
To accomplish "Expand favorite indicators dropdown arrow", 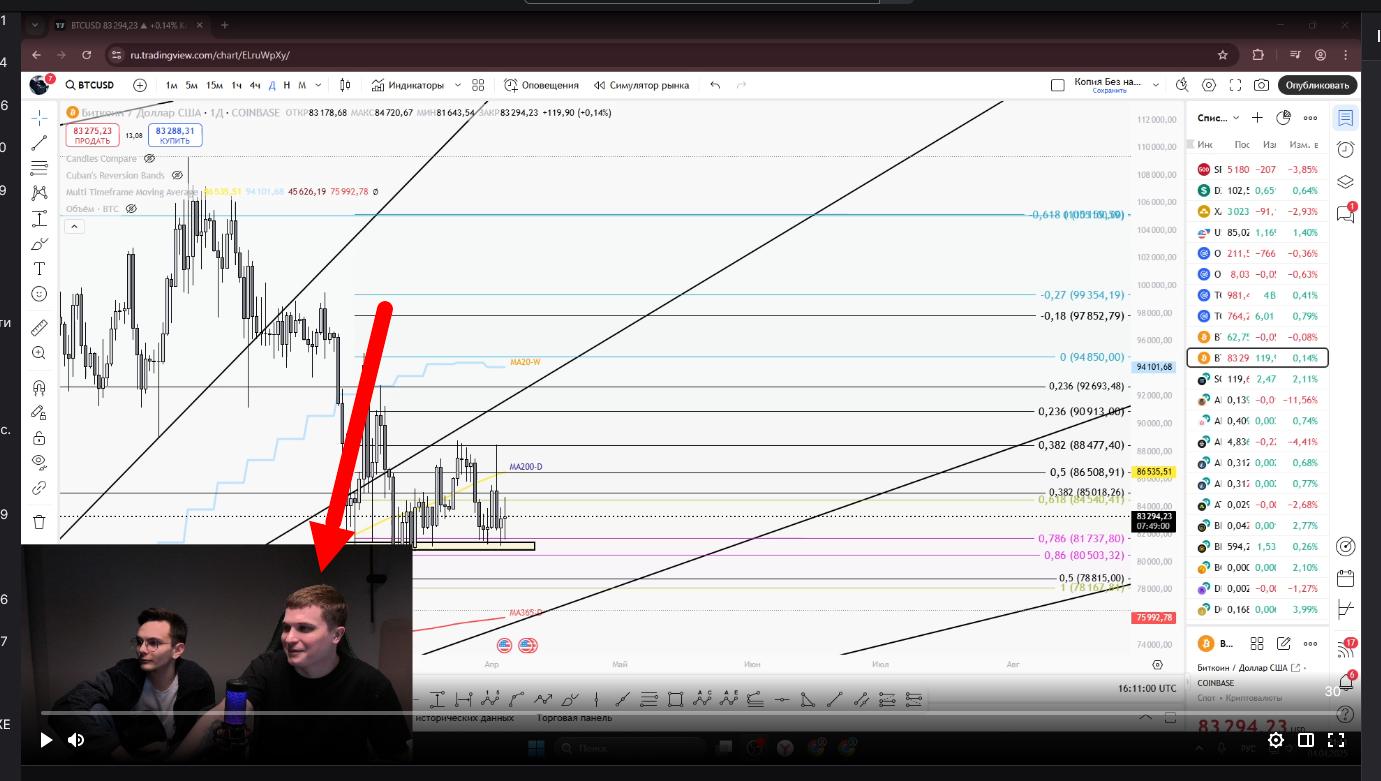I will (x=457, y=85).
